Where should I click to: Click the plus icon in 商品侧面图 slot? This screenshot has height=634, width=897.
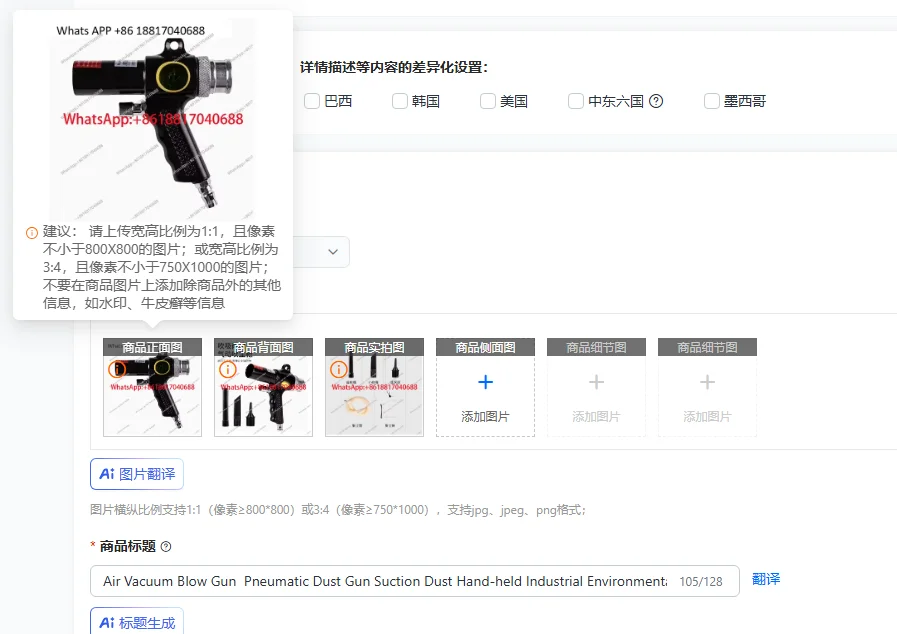tap(484, 381)
